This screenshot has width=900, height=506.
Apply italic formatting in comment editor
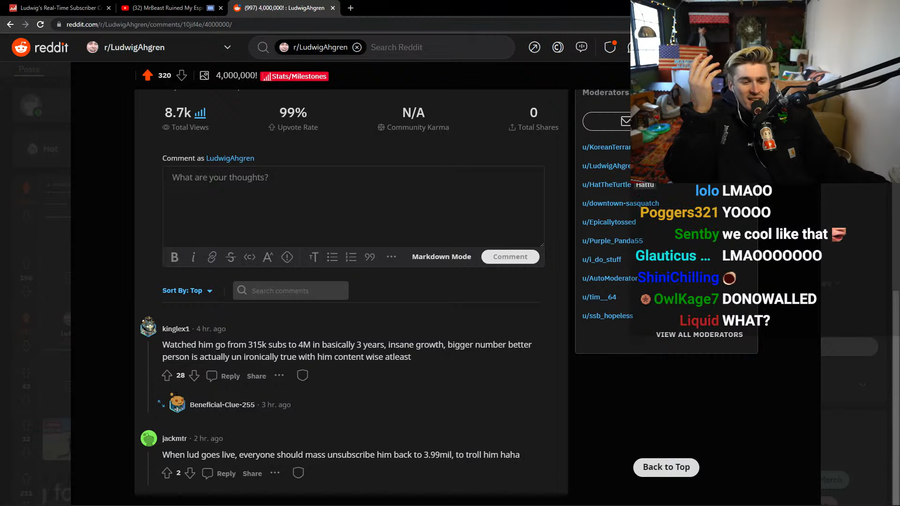click(x=193, y=257)
